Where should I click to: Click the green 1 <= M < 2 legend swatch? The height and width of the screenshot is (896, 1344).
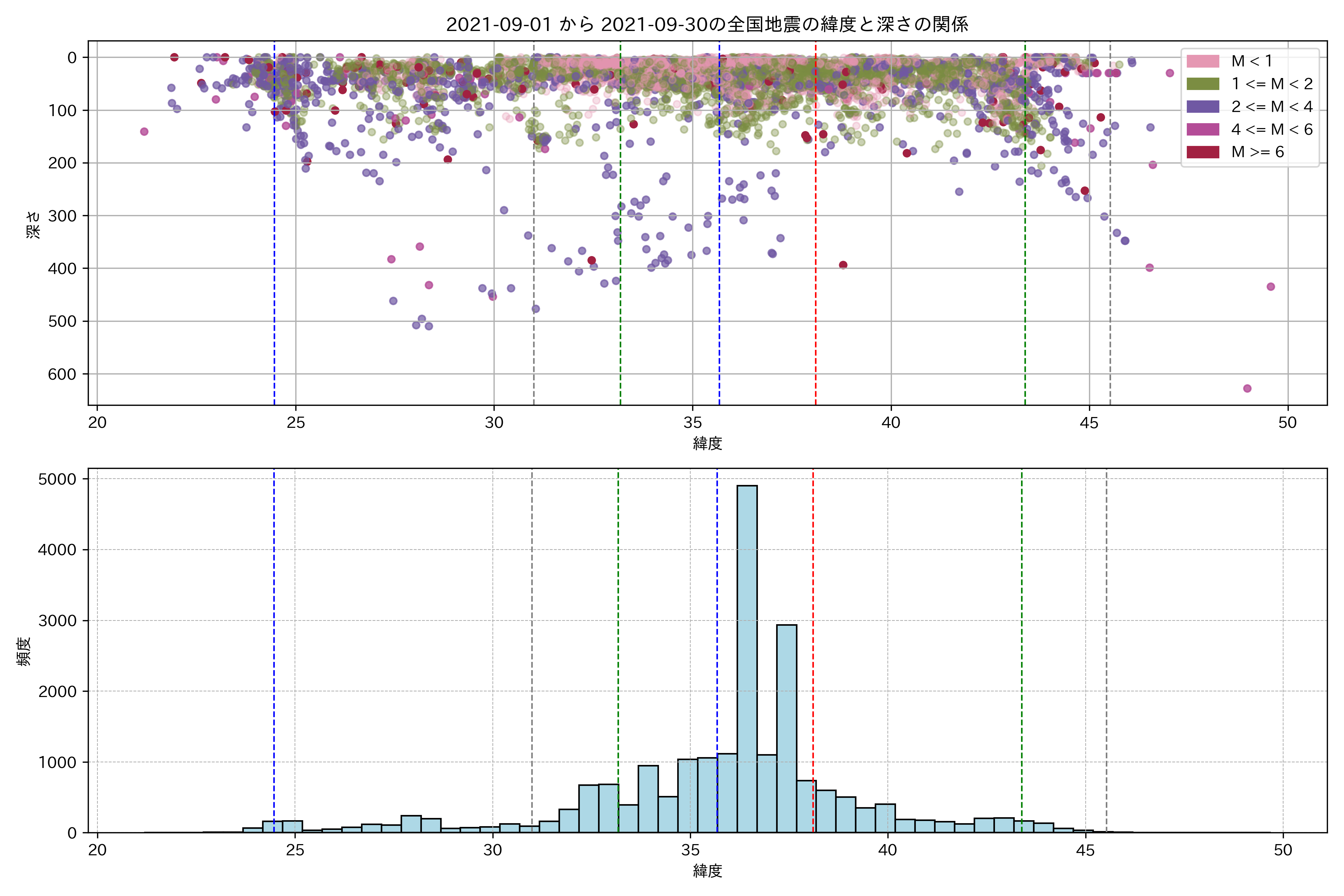coord(1203,84)
